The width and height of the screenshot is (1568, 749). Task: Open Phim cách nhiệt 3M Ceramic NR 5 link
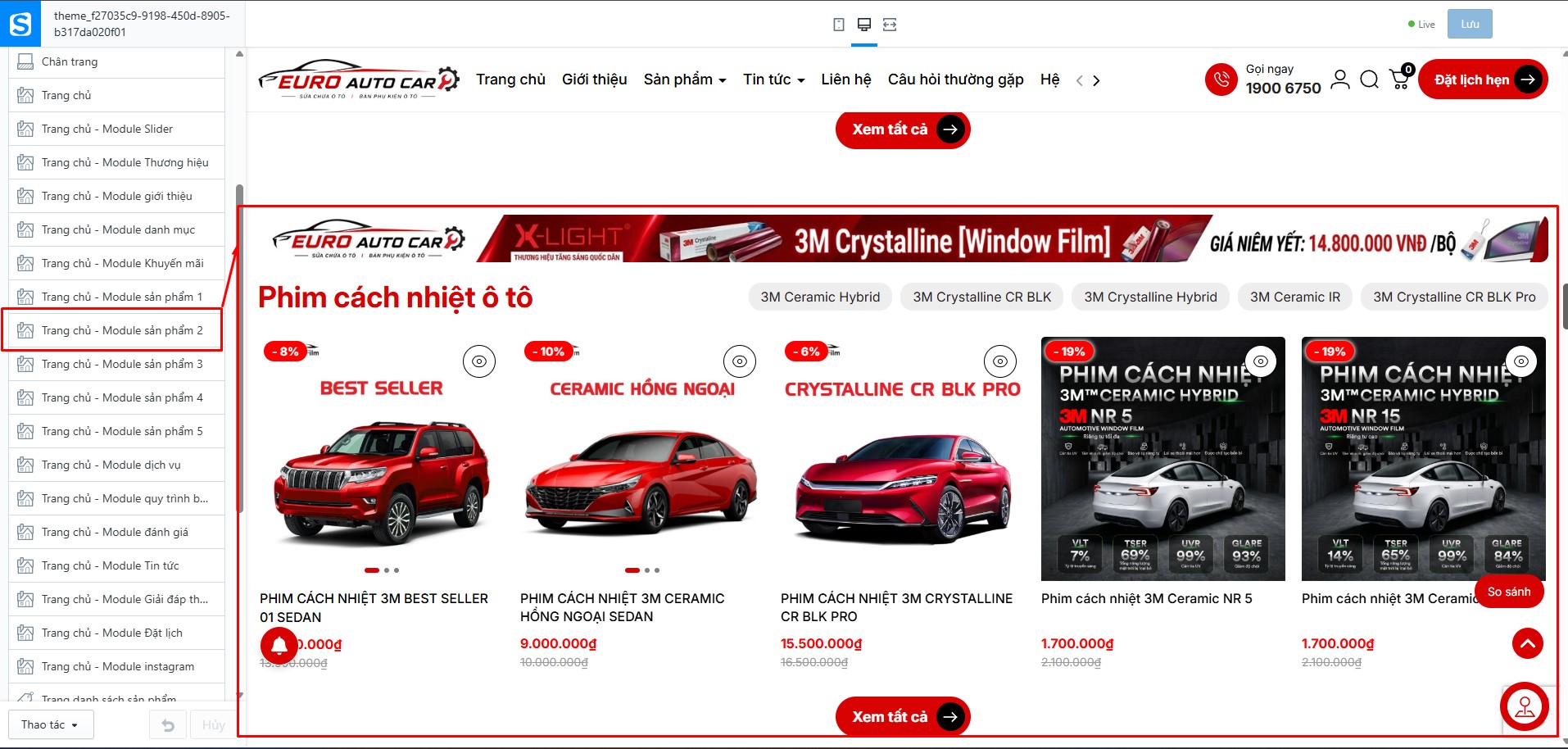click(x=1147, y=599)
